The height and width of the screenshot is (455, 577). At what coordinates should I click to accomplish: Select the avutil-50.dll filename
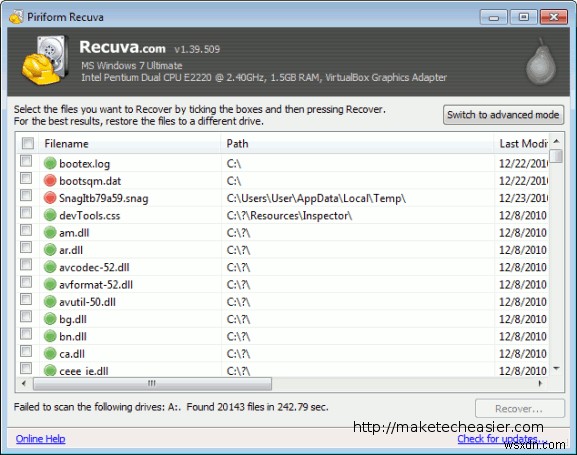88,302
